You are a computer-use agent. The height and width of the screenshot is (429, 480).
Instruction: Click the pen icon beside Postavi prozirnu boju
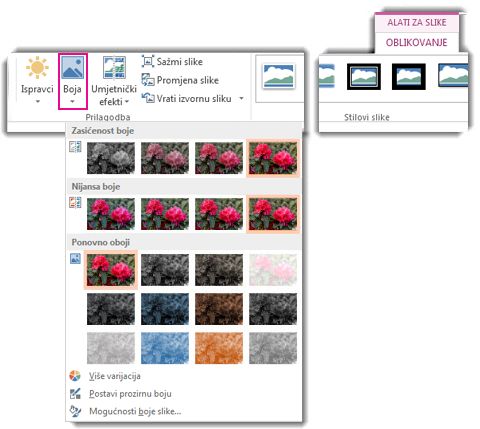[75, 394]
